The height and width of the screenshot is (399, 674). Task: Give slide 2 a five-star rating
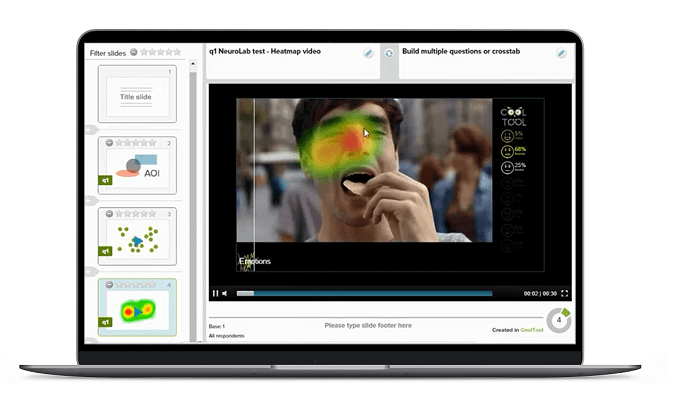click(x=152, y=143)
